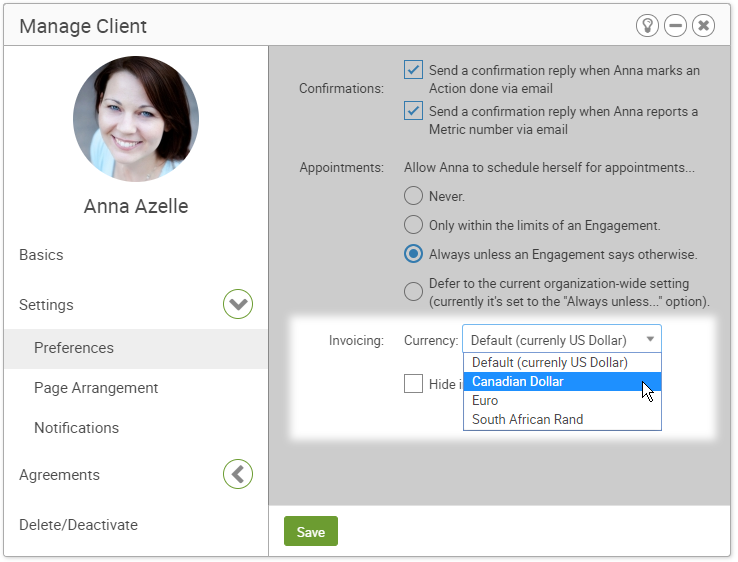738x562 pixels.
Task: Collapse the Settings section chevron
Action: 238,304
